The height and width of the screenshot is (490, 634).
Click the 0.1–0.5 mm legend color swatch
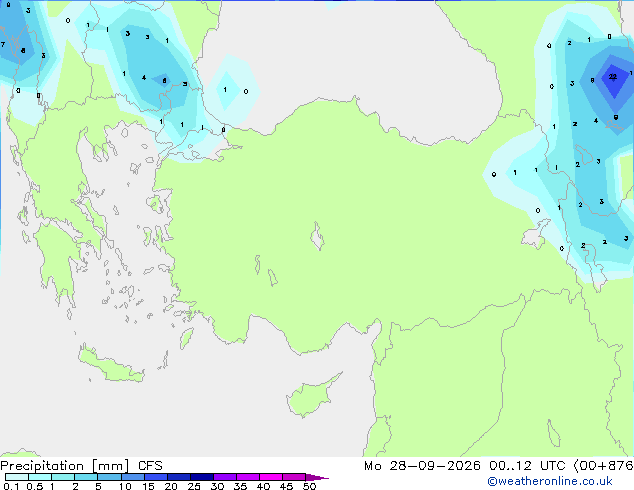(x=17, y=477)
